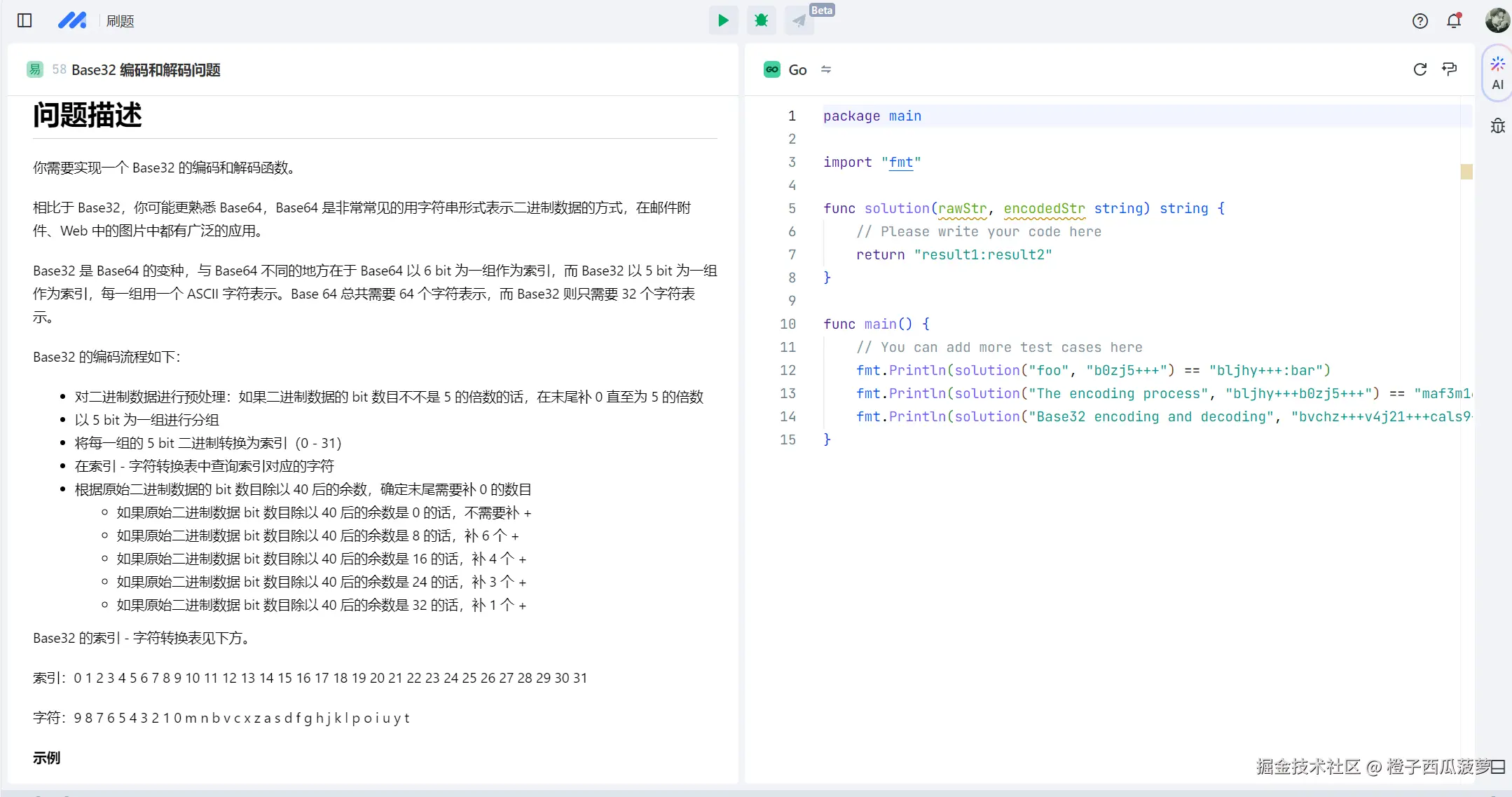Viewport: 1512px width, 797px height.
Task: Switch programming language from Go
Action: click(826, 69)
